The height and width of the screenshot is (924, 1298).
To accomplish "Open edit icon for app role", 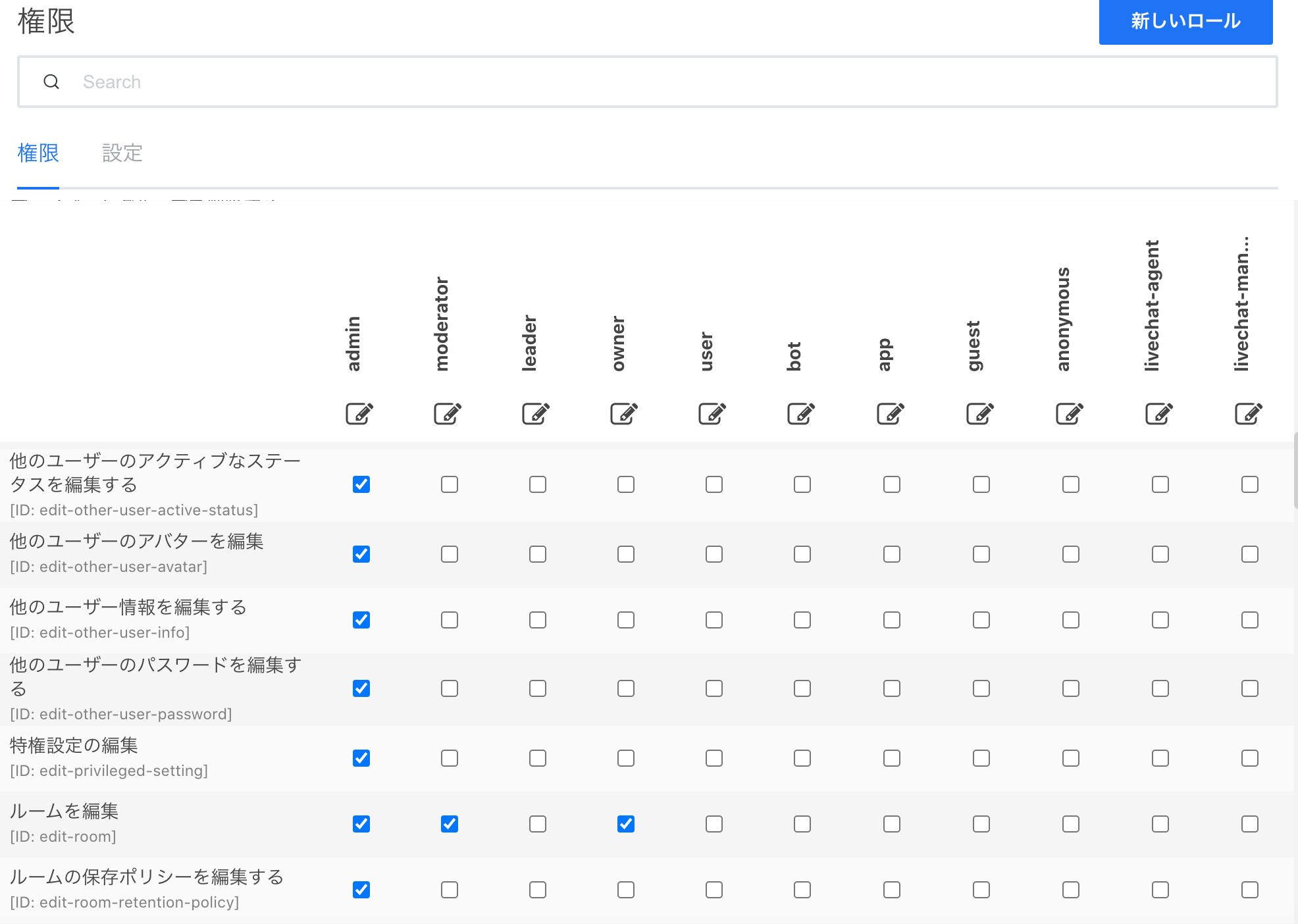I will 891,413.
